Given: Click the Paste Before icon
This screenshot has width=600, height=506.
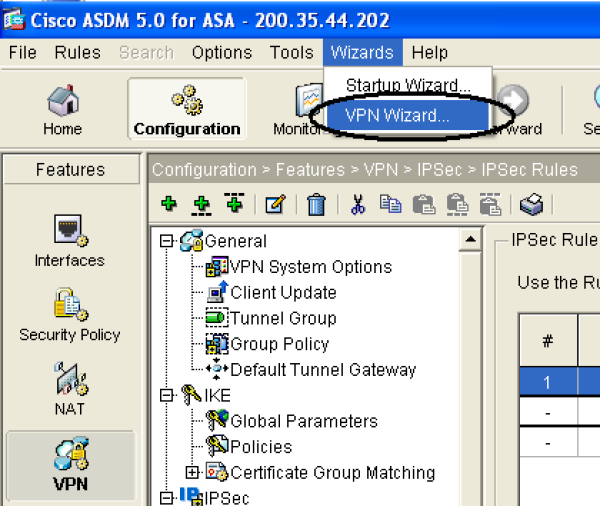Looking at the screenshot, I should 490,204.
